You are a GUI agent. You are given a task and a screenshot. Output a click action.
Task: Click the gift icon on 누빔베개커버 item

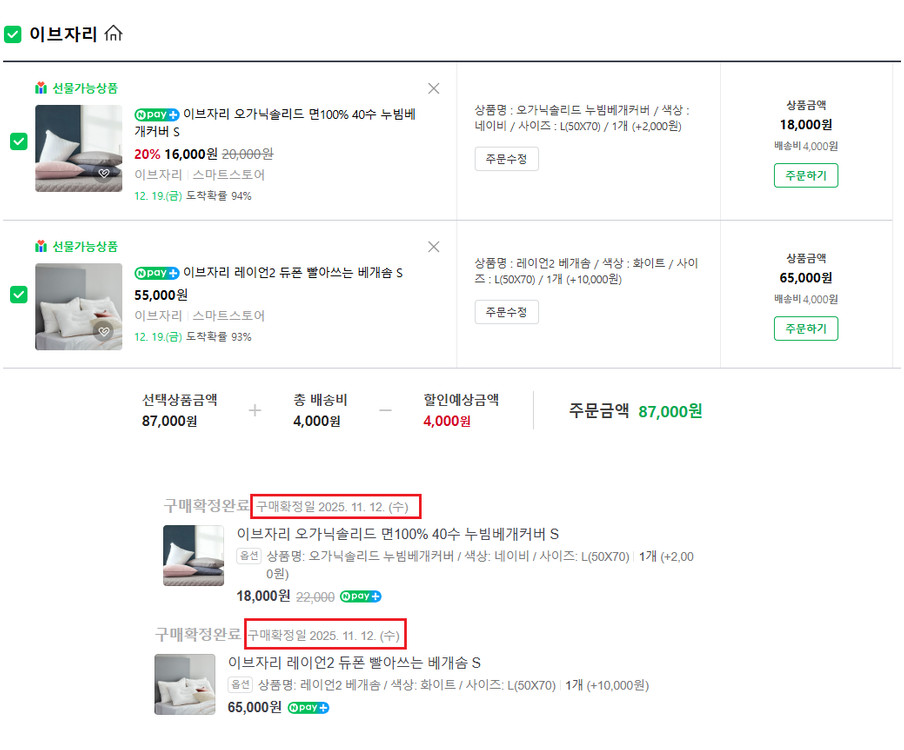click(x=40, y=89)
